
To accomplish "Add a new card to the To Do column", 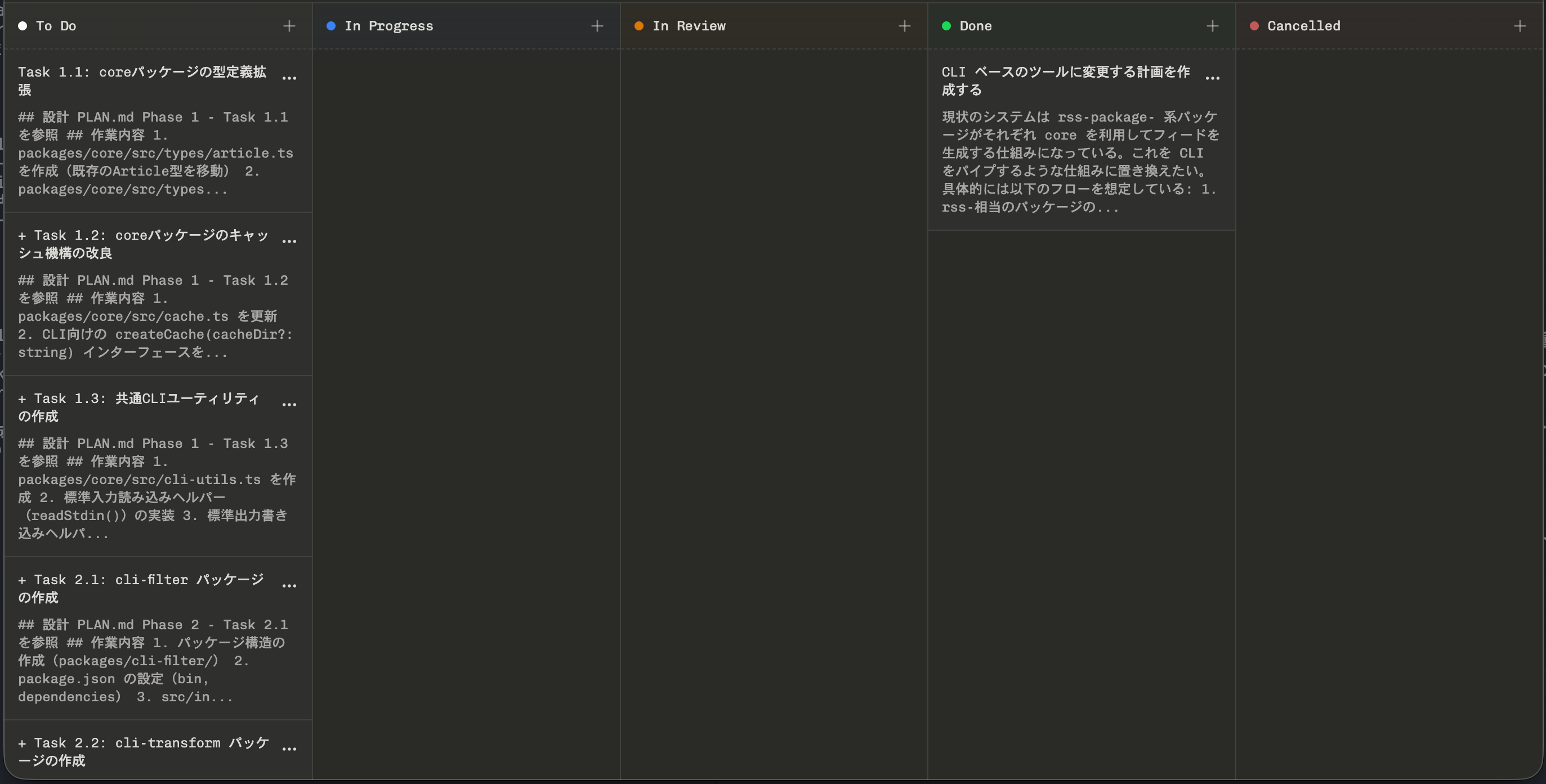I will tap(289, 26).
